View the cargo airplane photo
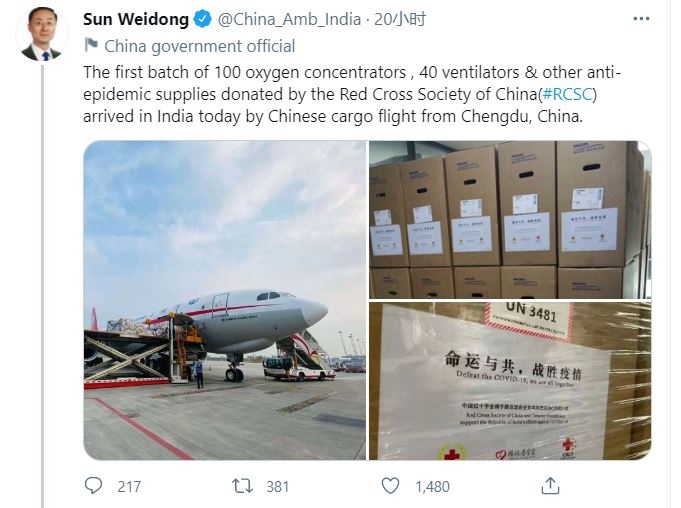Image resolution: width=681 pixels, height=508 pixels. coord(225,300)
